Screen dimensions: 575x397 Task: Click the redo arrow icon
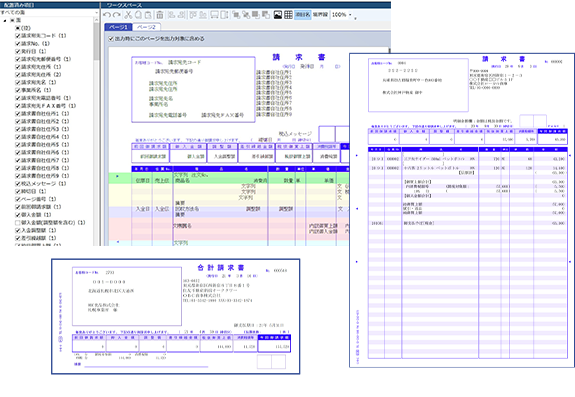117,15
